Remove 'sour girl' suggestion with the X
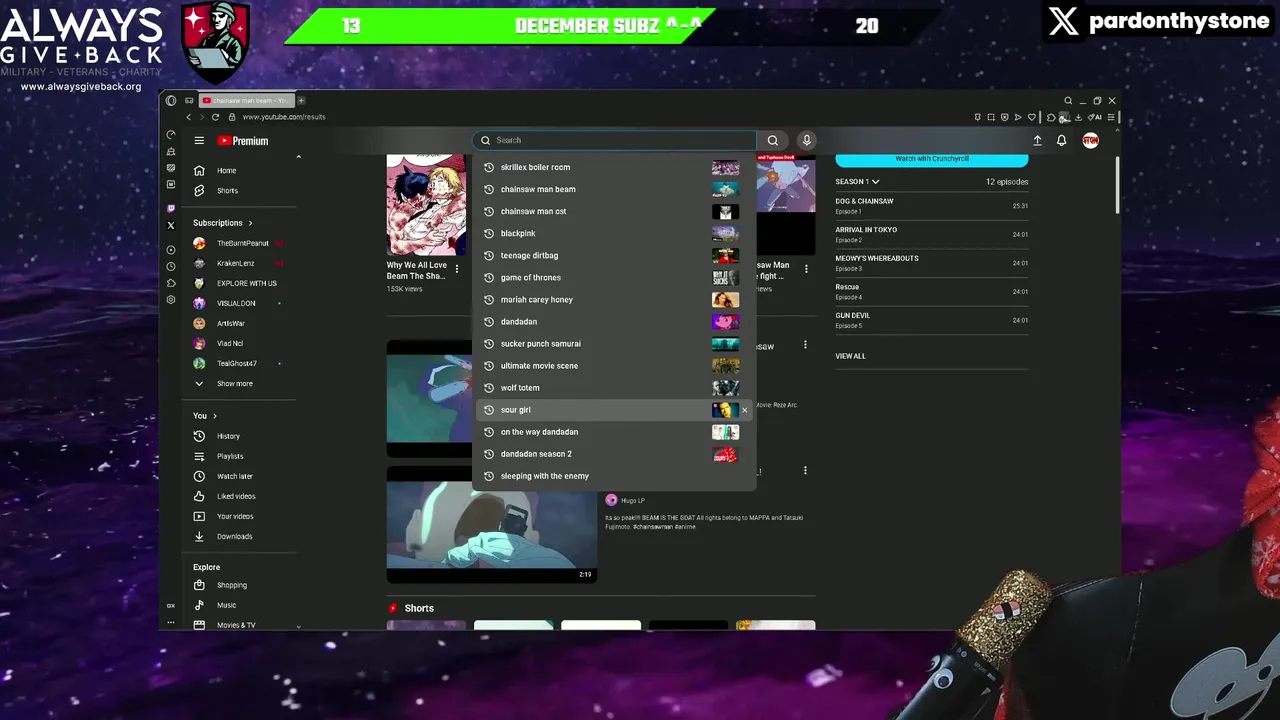Image resolution: width=1280 pixels, height=720 pixels. pos(744,410)
